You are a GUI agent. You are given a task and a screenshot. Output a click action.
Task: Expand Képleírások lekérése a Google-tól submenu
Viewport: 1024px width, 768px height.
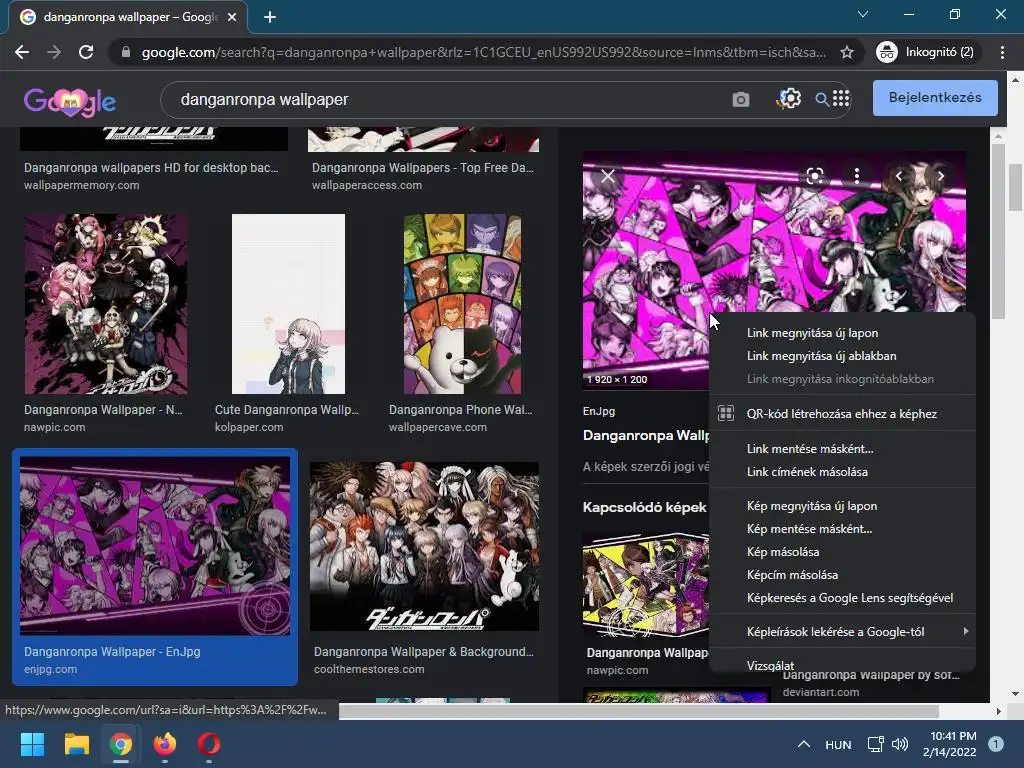[842, 632]
